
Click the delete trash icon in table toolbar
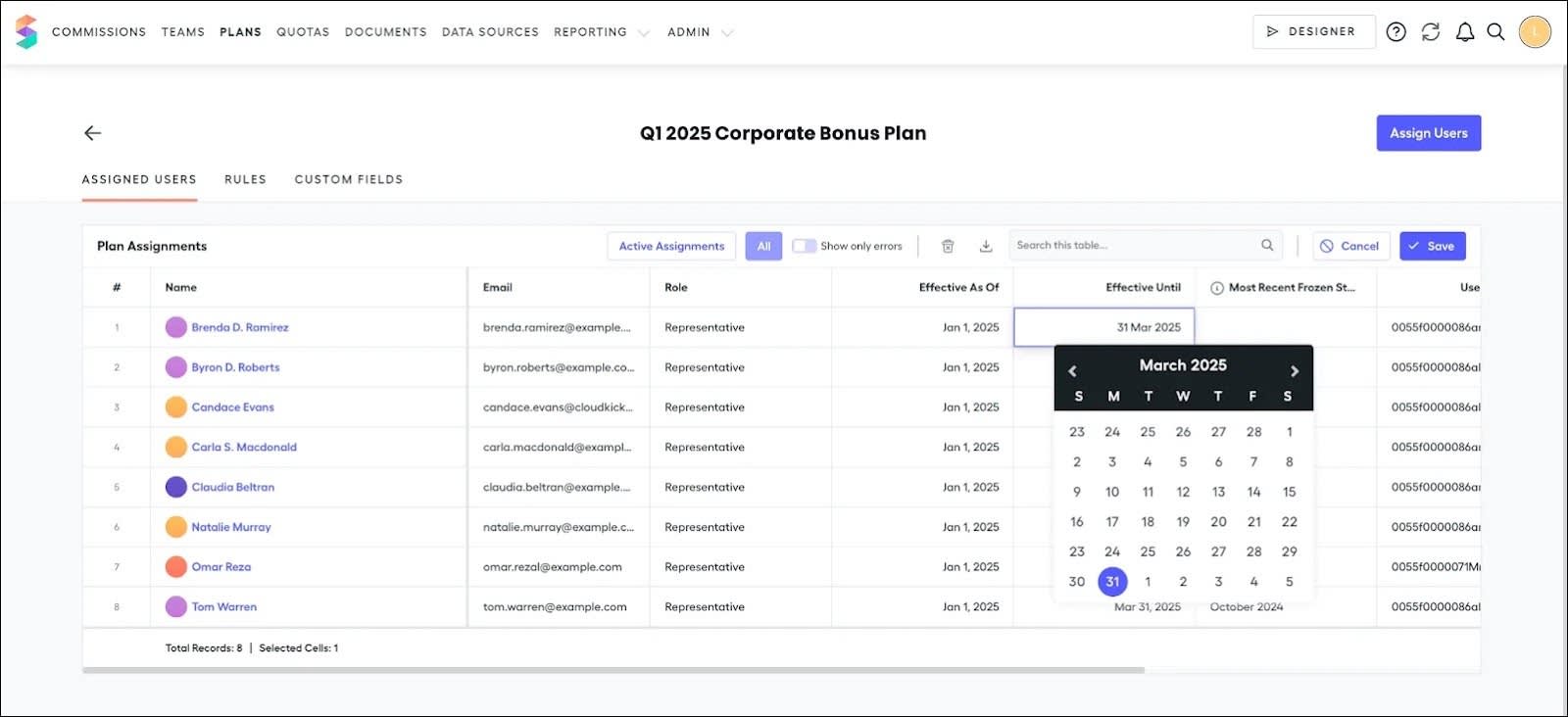[948, 246]
